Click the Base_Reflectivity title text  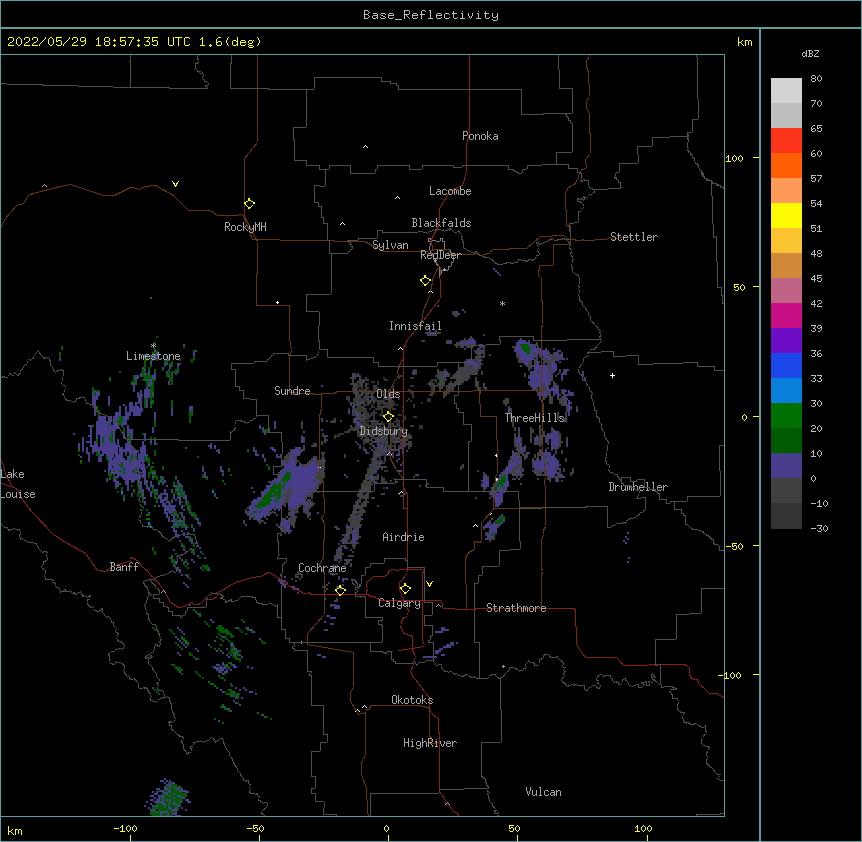click(x=431, y=15)
